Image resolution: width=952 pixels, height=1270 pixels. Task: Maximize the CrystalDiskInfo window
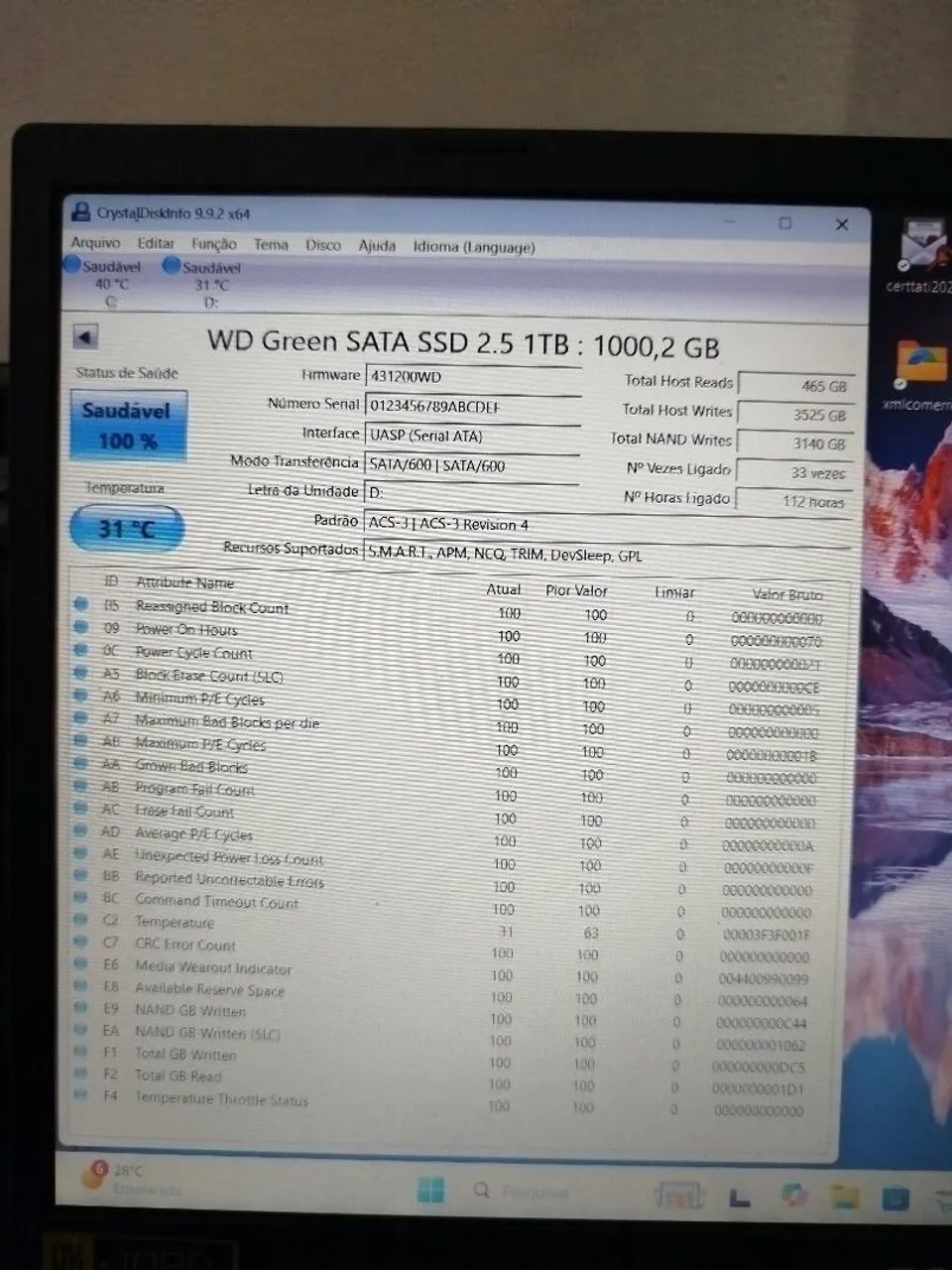pyautogui.click(x=785, y=223)
